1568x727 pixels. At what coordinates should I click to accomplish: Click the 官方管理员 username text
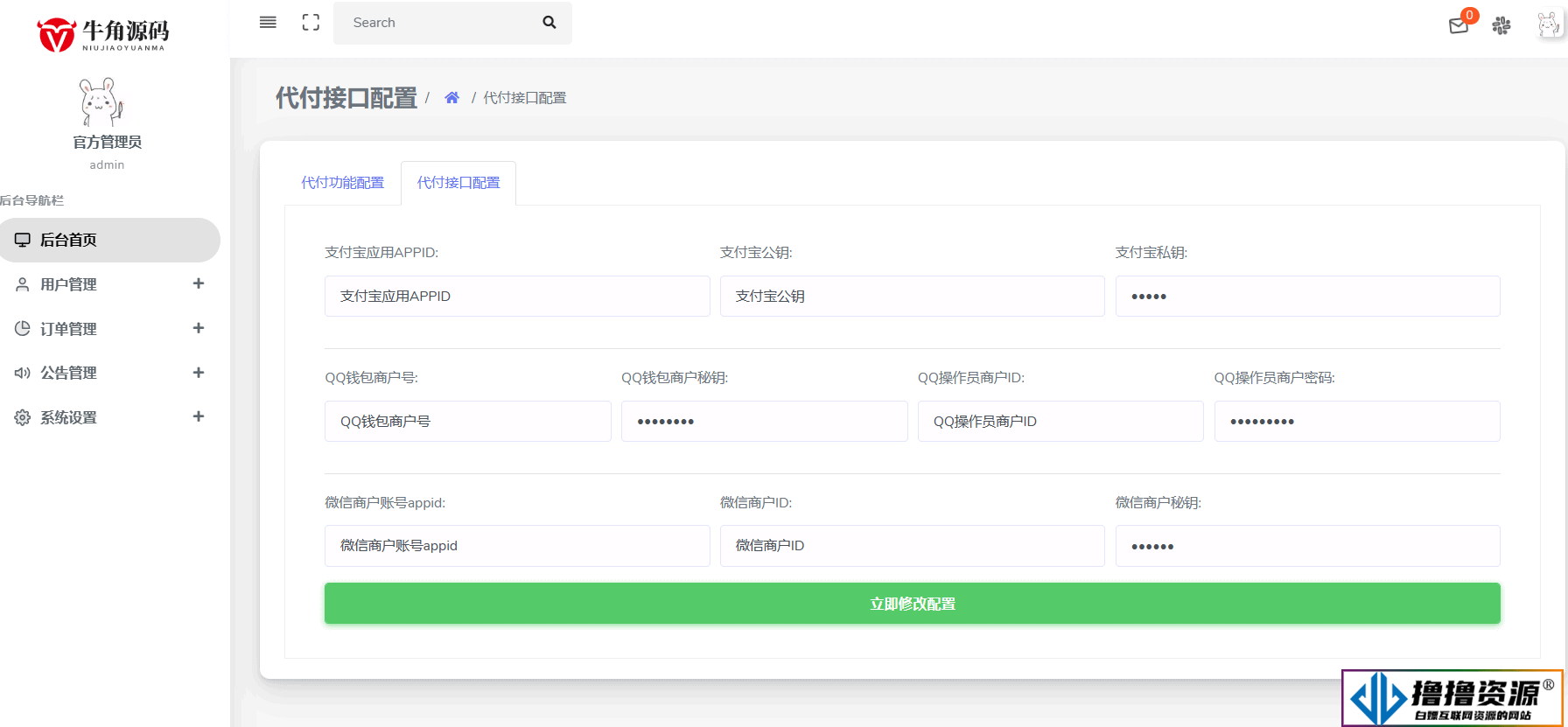click(107, 142)
